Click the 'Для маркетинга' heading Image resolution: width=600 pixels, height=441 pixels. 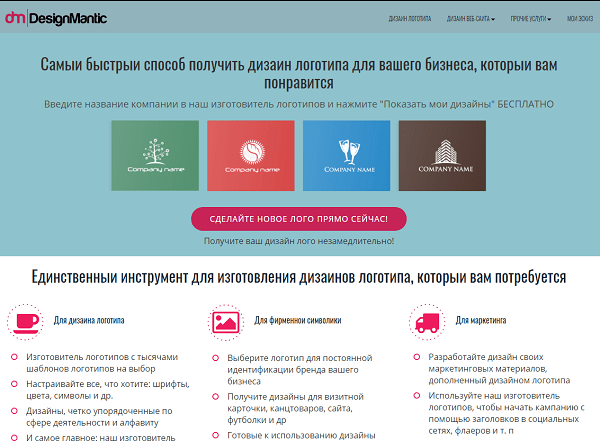(481, 320)
